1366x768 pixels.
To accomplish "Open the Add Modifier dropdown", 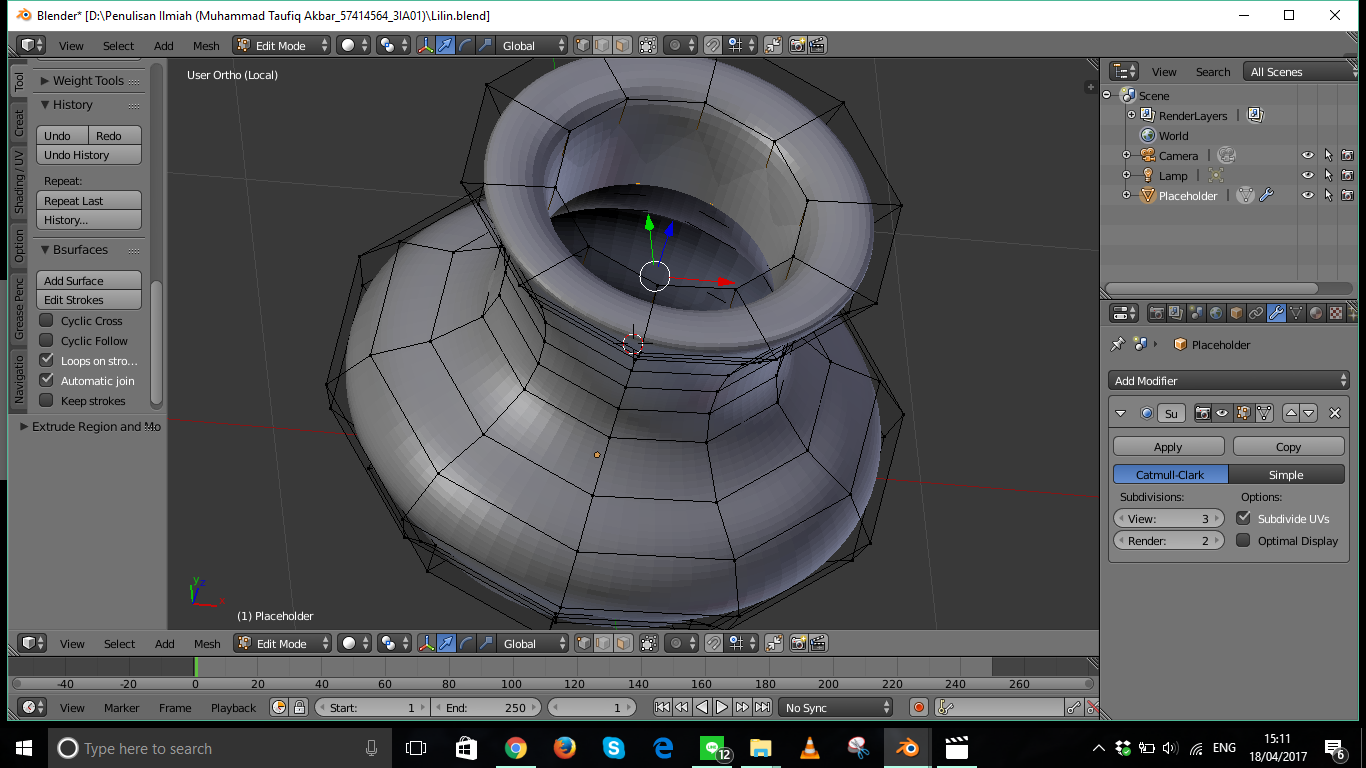I will pyautogui.click(x=1231, y=380).
